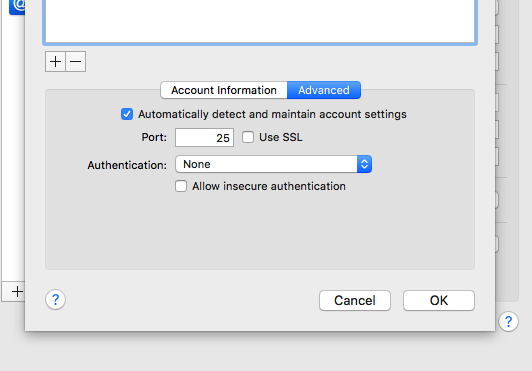Confirm settings with the OK button
The width and height of the screenshot is (532, 371).
pyautogui.click(x=439, y=300)
